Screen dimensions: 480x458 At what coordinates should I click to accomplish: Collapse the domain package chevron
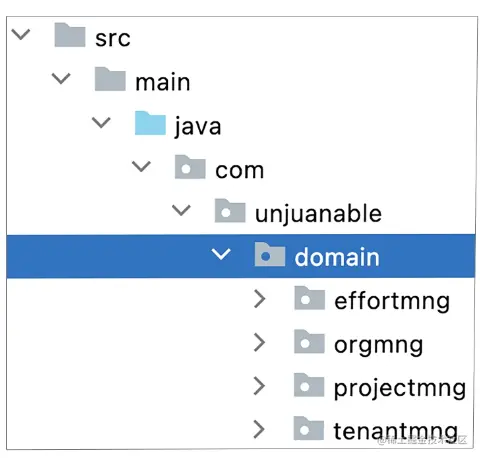click(221, 254)
